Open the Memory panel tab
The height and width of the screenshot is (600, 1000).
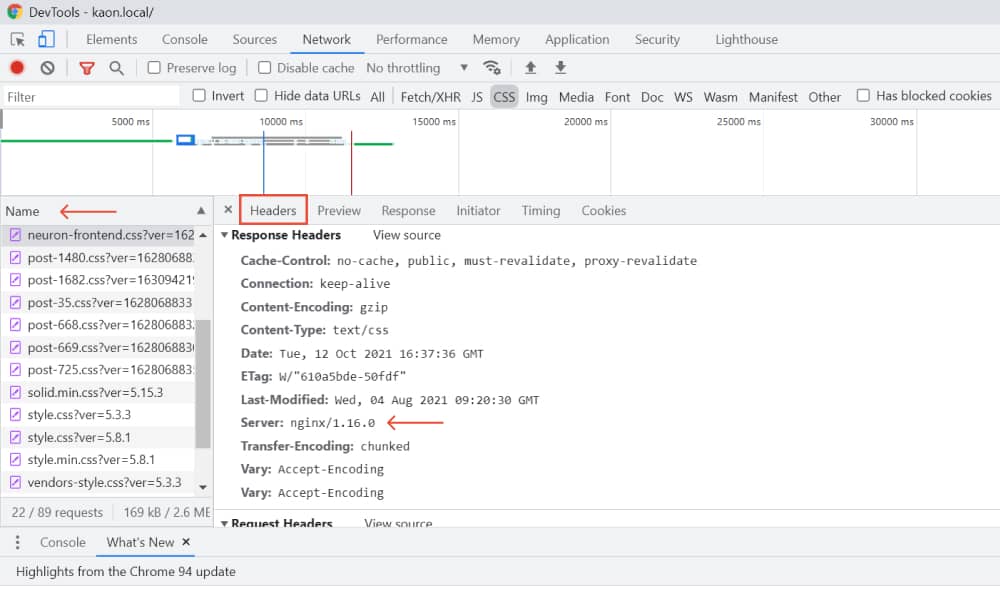pos(496,40)
